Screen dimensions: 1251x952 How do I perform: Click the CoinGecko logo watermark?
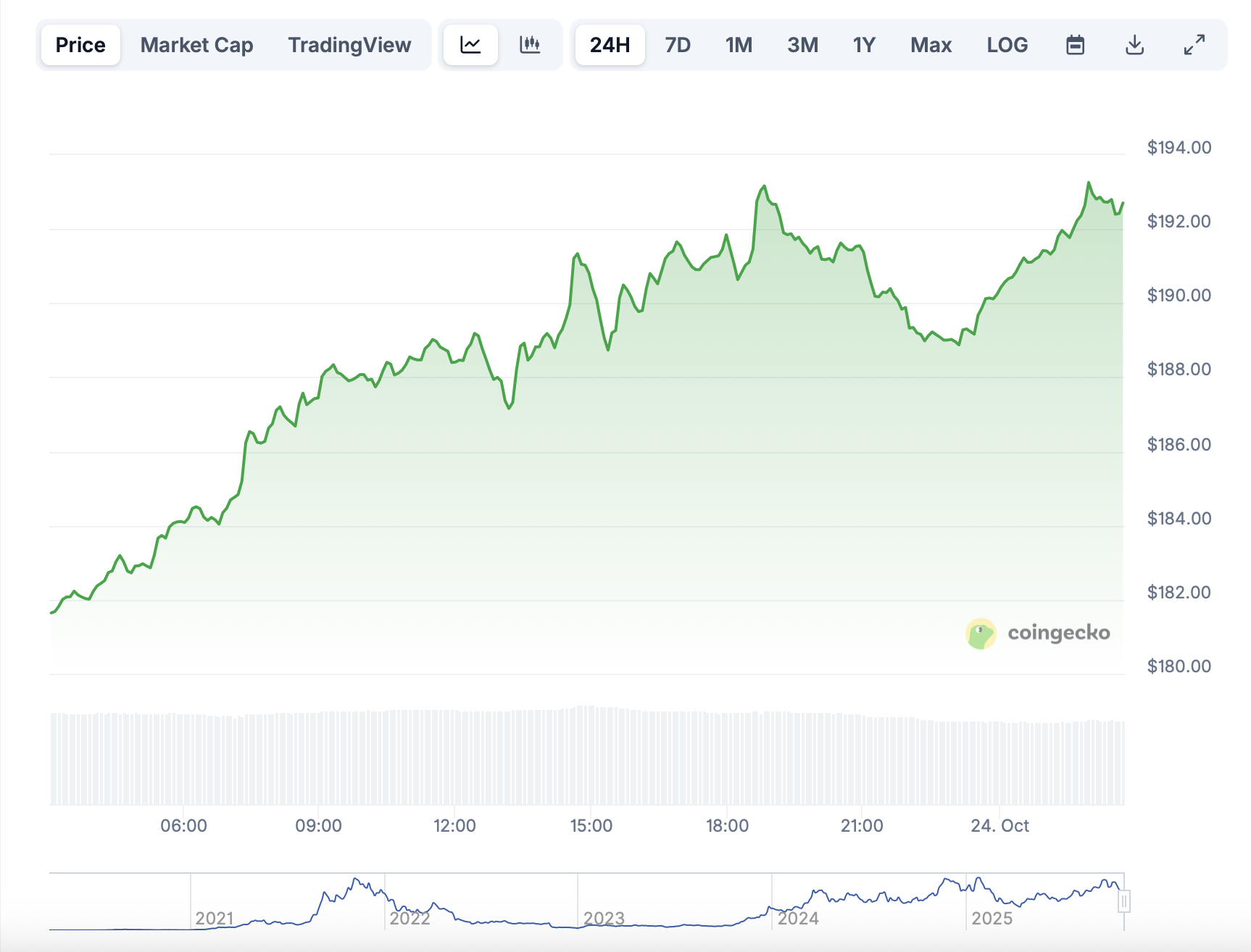[1038, 633]
